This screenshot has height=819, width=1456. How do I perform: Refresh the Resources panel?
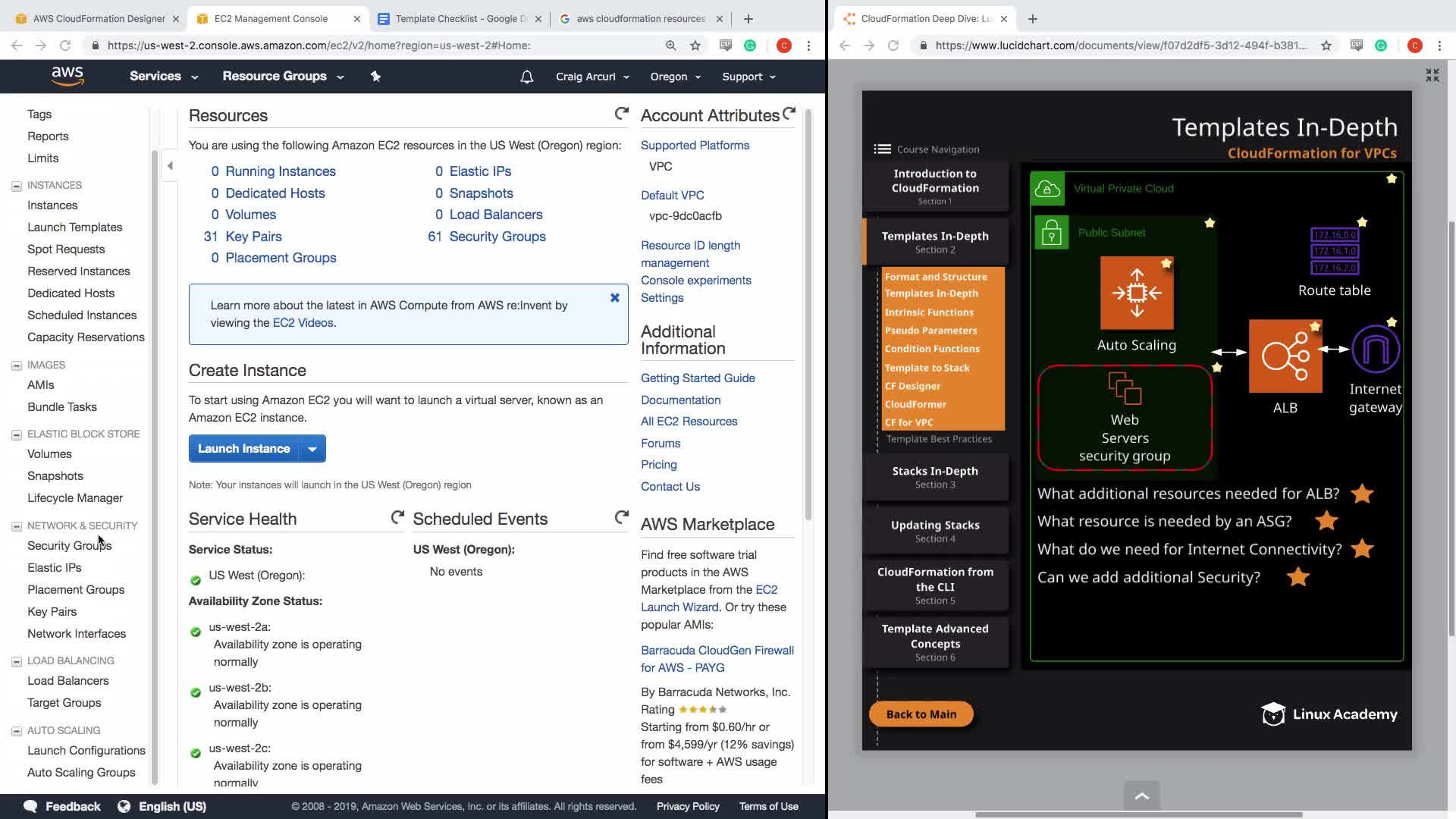point(621,114)
